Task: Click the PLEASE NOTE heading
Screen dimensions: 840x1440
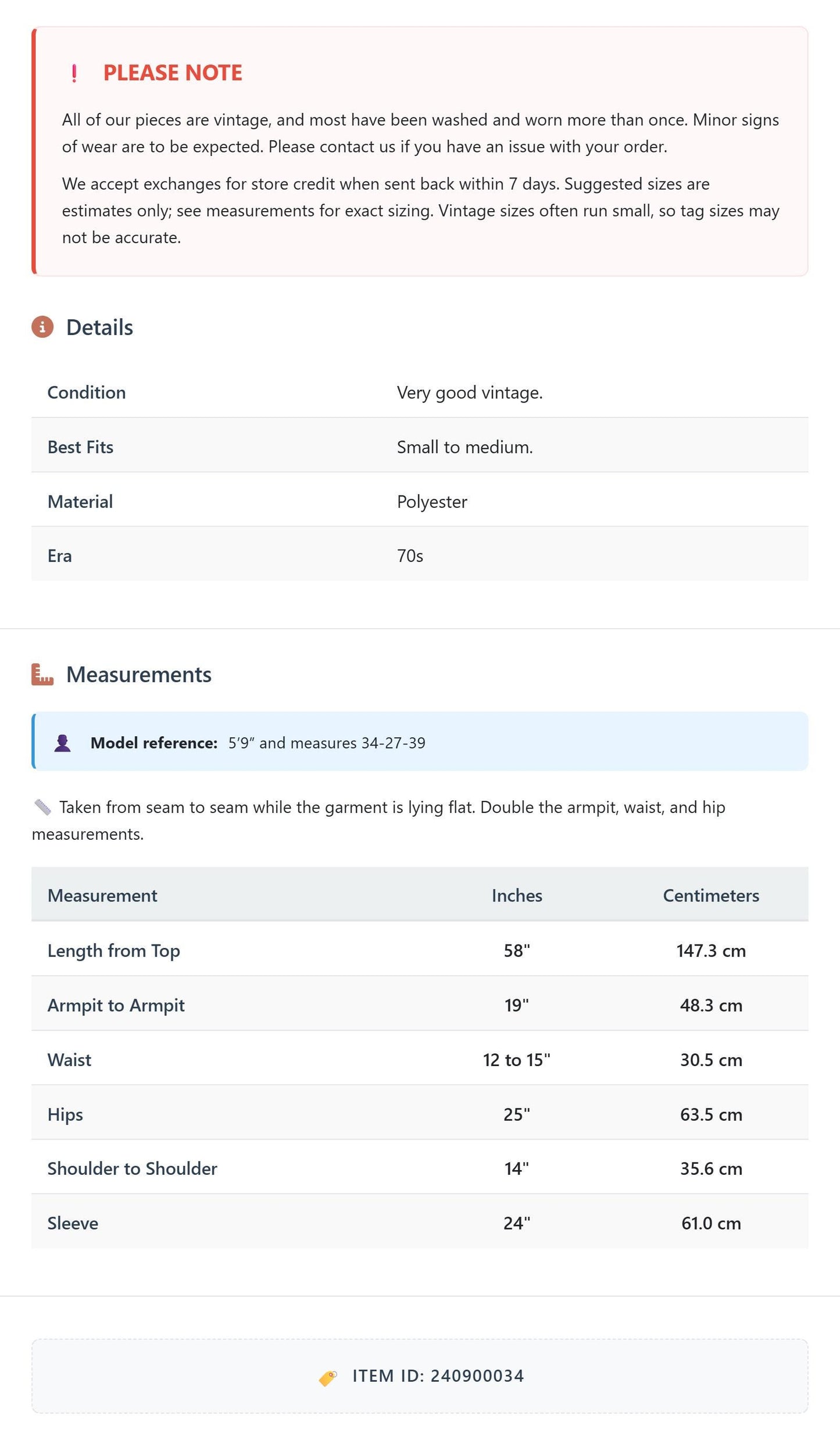Action: [173, 73]
